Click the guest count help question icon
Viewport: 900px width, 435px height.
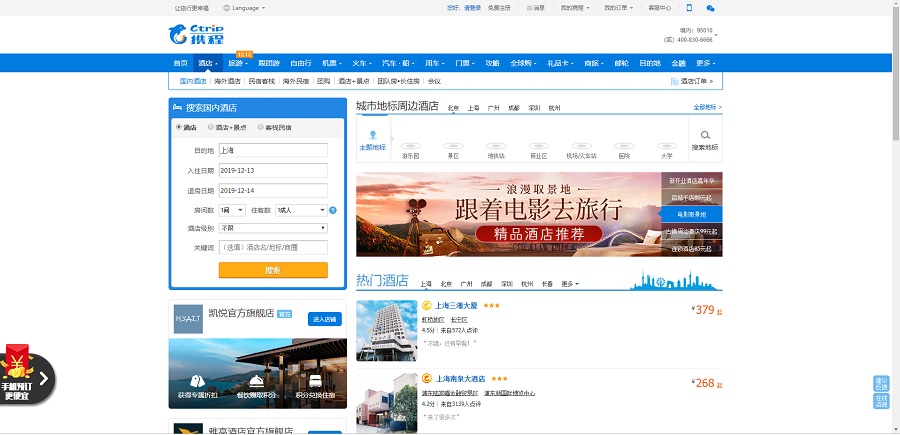(333, 210)
